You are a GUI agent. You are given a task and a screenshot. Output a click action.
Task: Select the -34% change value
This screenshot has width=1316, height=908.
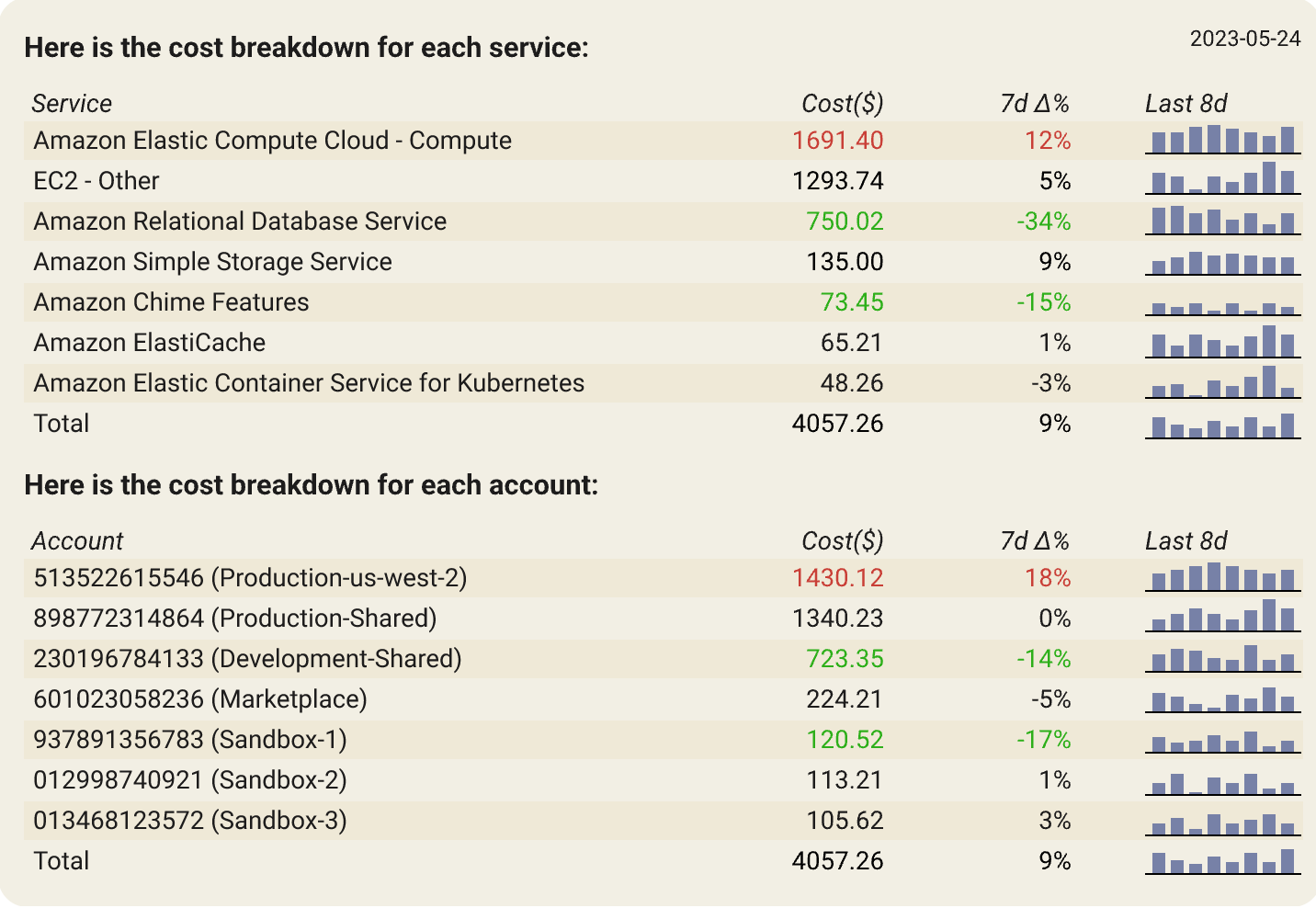click(1044, 221)
